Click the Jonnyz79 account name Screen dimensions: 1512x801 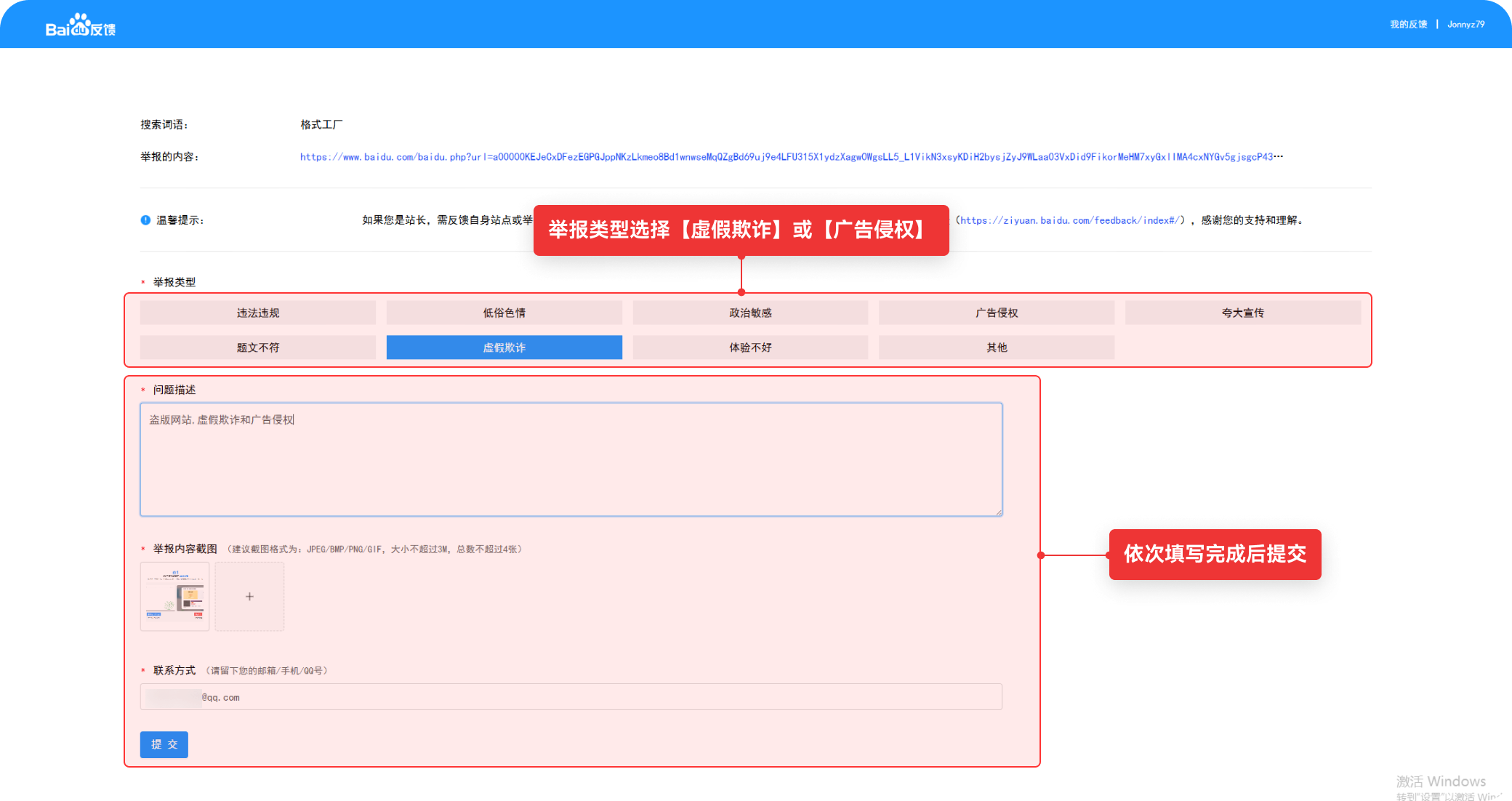(x=1465, y=25)
